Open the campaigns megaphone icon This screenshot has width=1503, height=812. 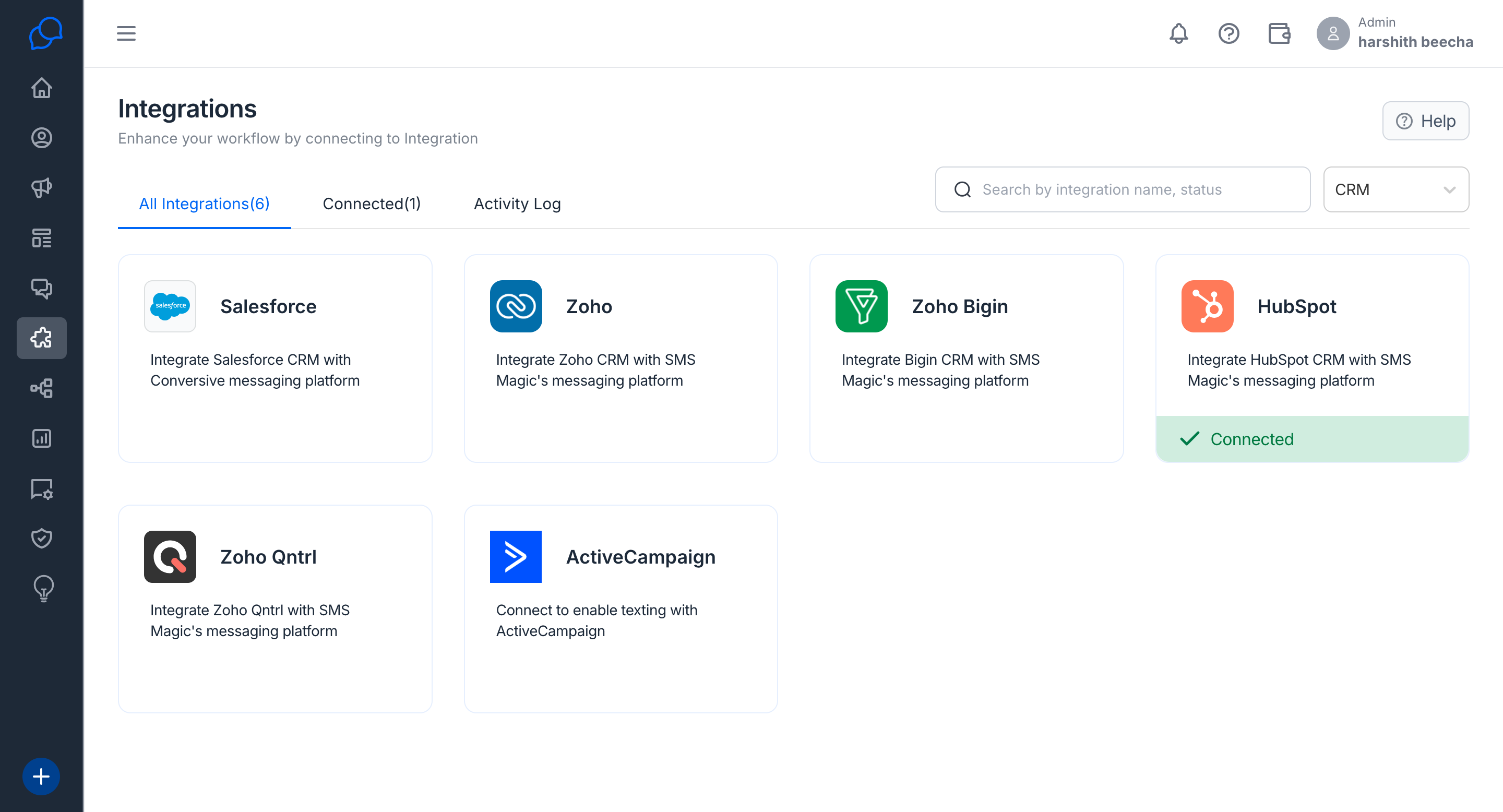tap(41, 188)
